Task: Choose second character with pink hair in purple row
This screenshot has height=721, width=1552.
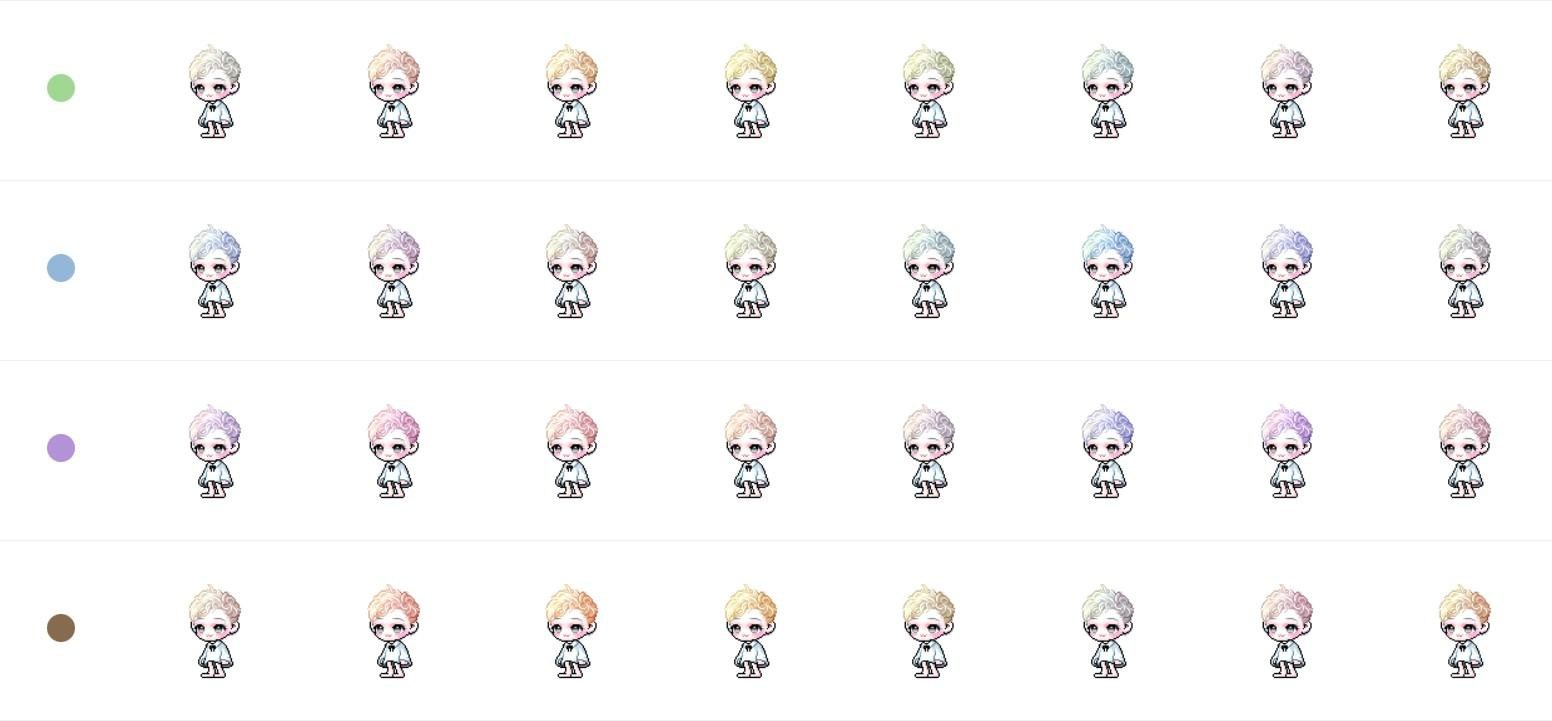Action: [x=393, y=451]
